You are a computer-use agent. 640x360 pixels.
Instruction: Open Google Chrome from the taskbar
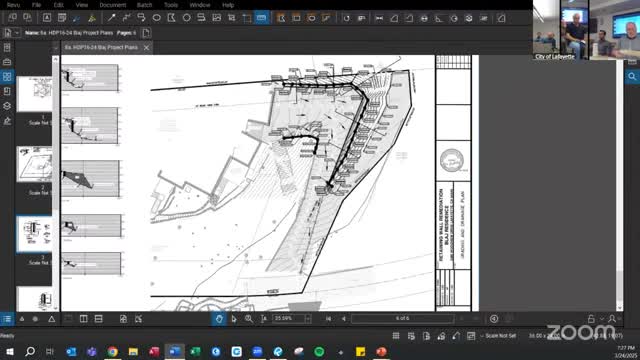pyautogui.click(x=113, y=351)
